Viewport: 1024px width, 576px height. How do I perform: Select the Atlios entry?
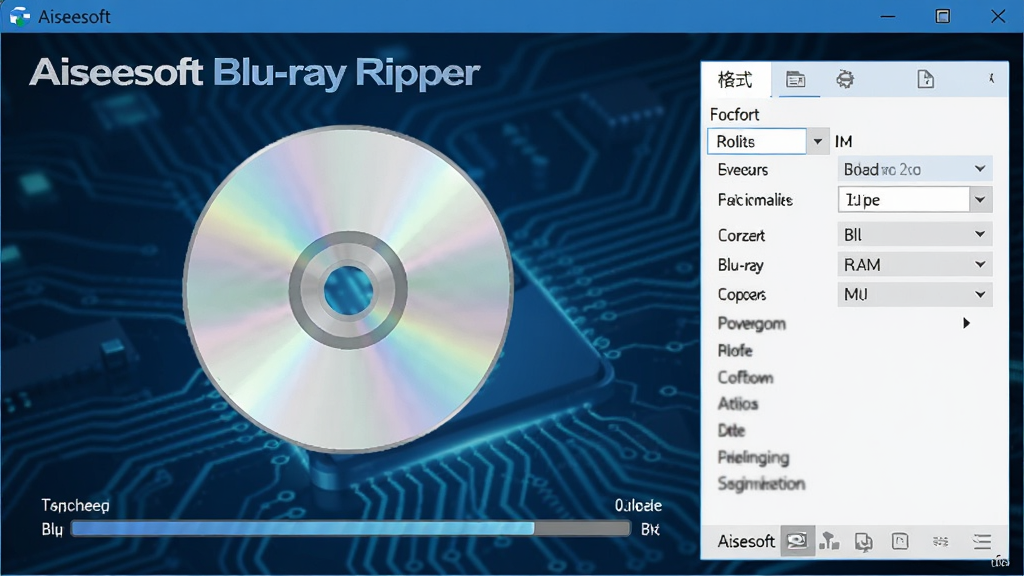(x=738, y=404)
